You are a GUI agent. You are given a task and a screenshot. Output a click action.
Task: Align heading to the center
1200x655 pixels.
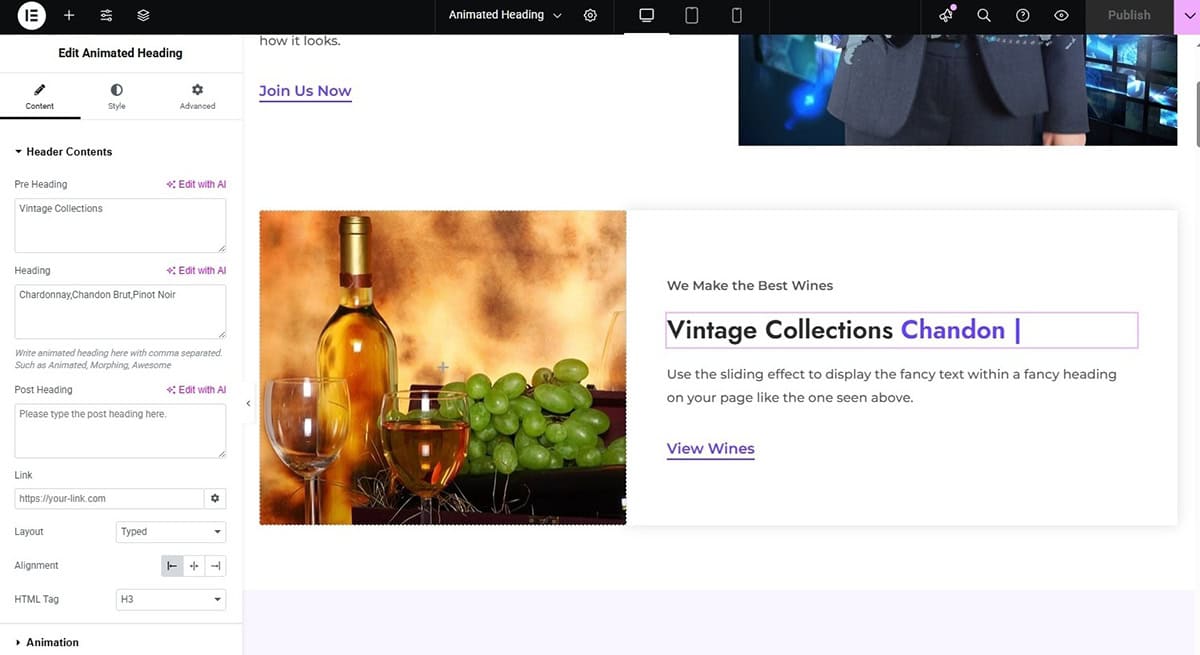[x=194, y=566]
